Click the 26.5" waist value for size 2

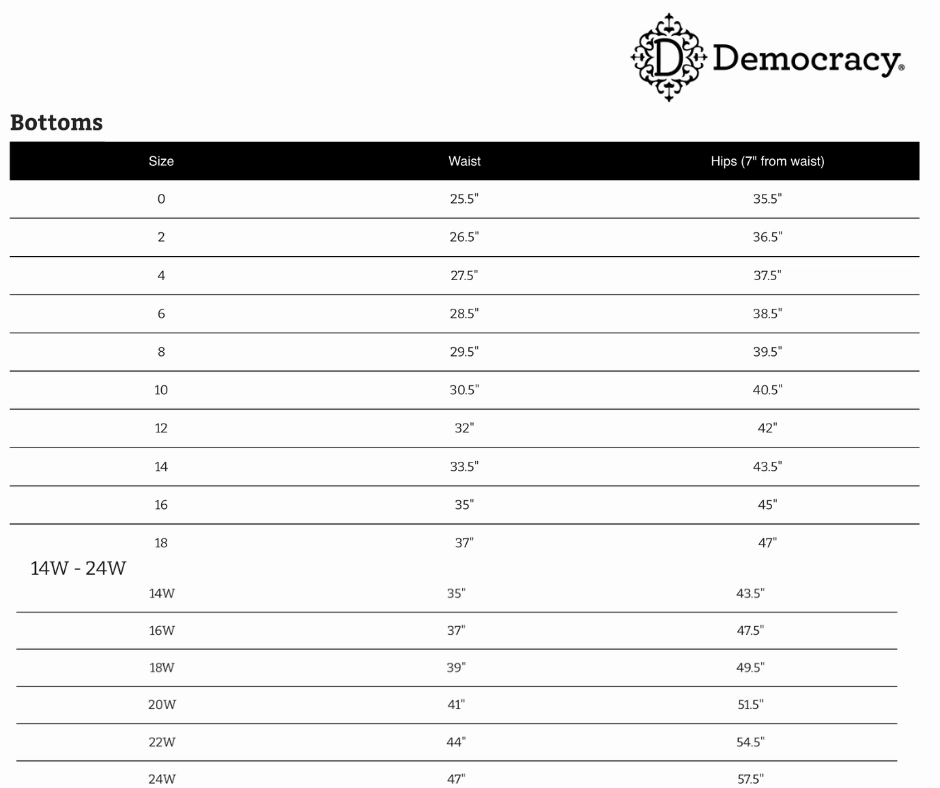pos(465,237)
